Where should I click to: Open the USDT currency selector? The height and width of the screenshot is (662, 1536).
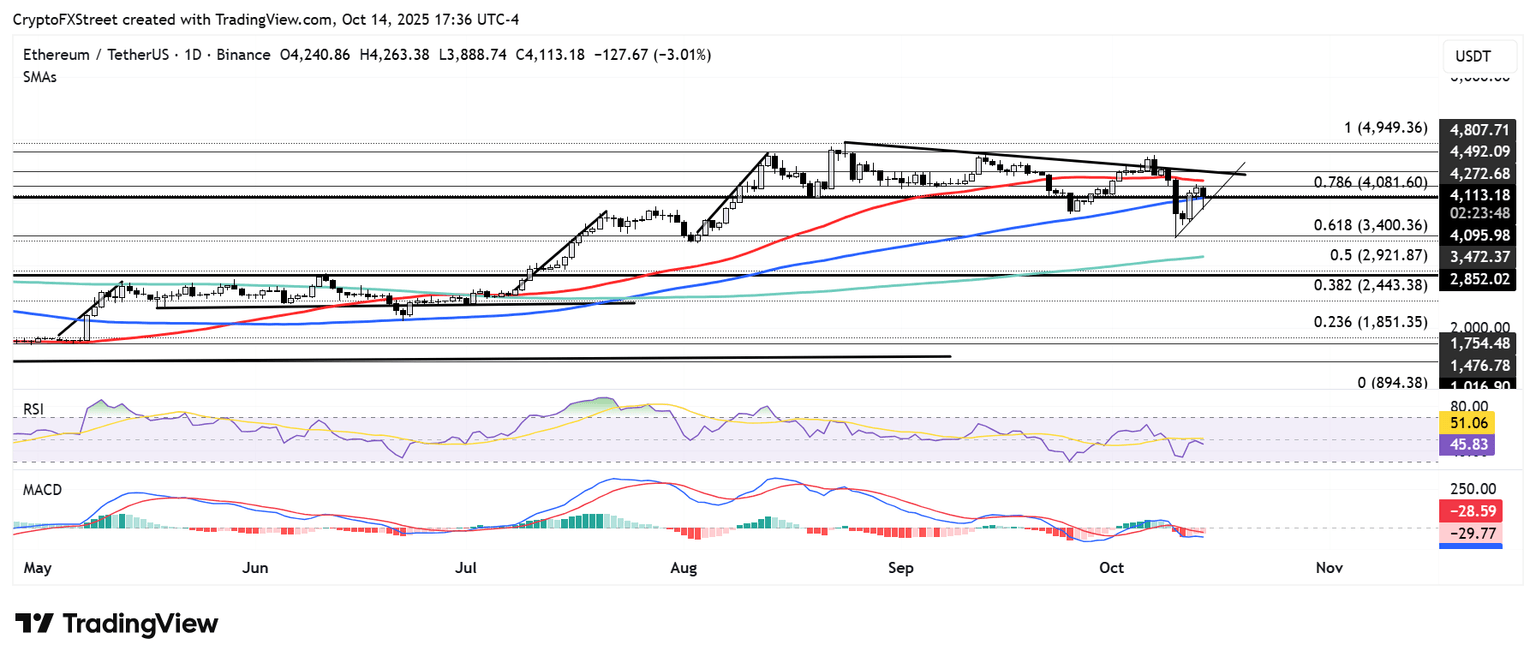click(1472, 56)
